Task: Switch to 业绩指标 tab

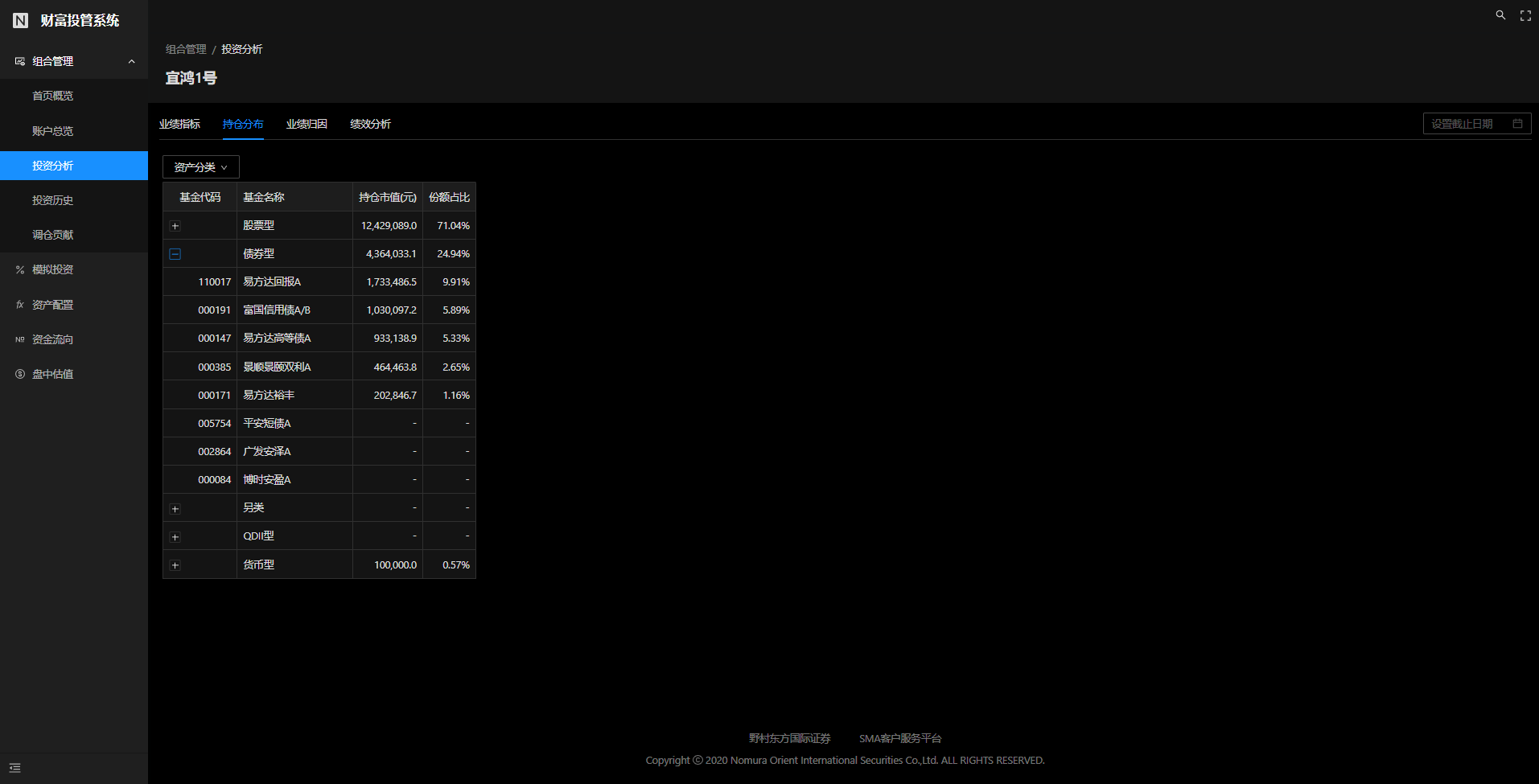Action: [x=179, y=124]
